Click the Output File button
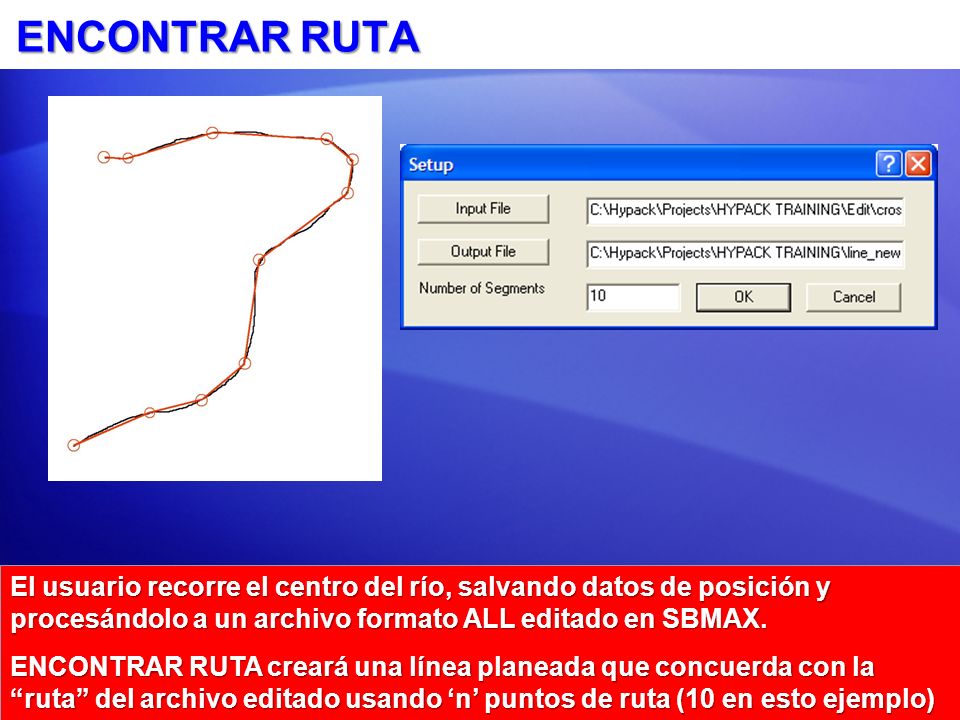The image size is (960, 720). pos(483,252)
